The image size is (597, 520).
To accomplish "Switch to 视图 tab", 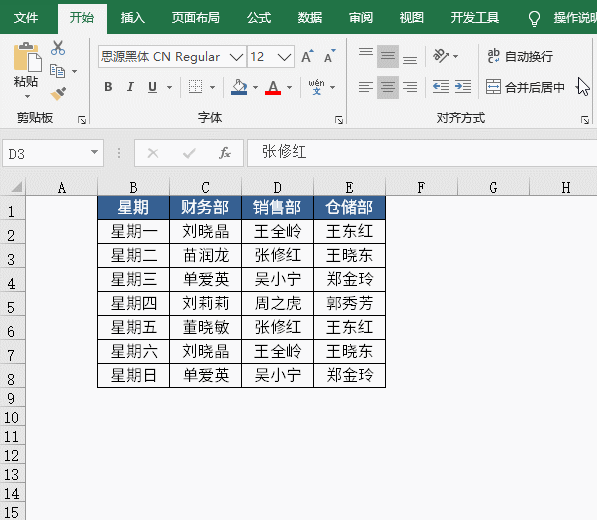I will pos(412,18).
